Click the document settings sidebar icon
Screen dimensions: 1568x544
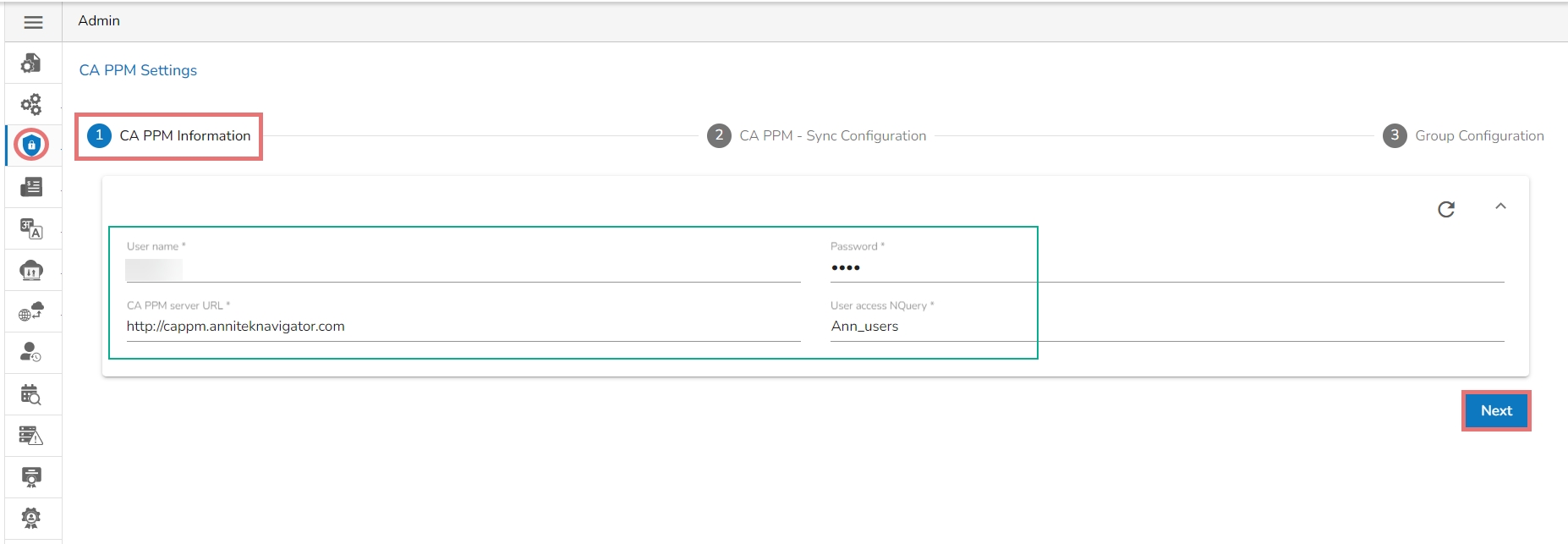click(31, 63)
